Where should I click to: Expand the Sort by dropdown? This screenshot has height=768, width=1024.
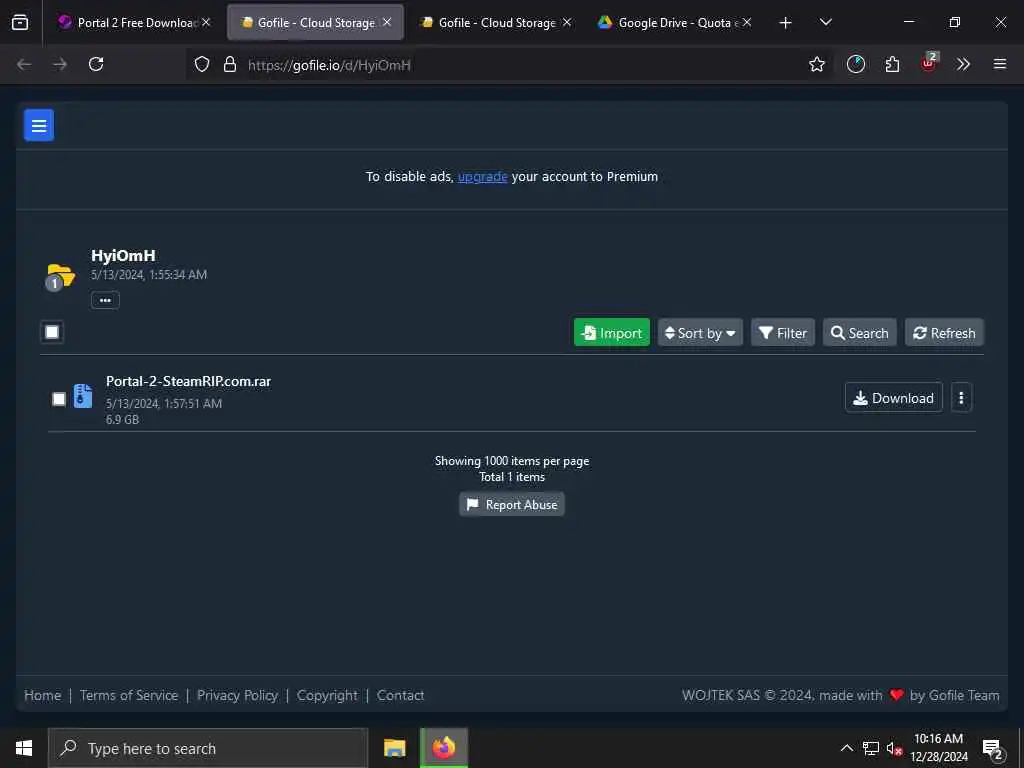[x=700, y=333]
